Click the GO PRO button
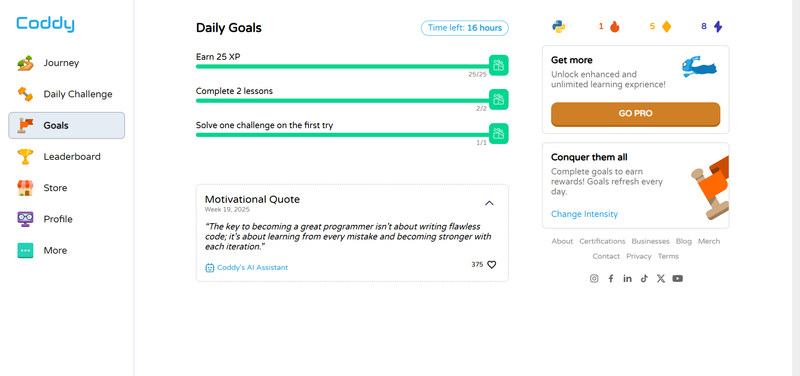Viewport: 800px width, 376px height. point(635,114)
